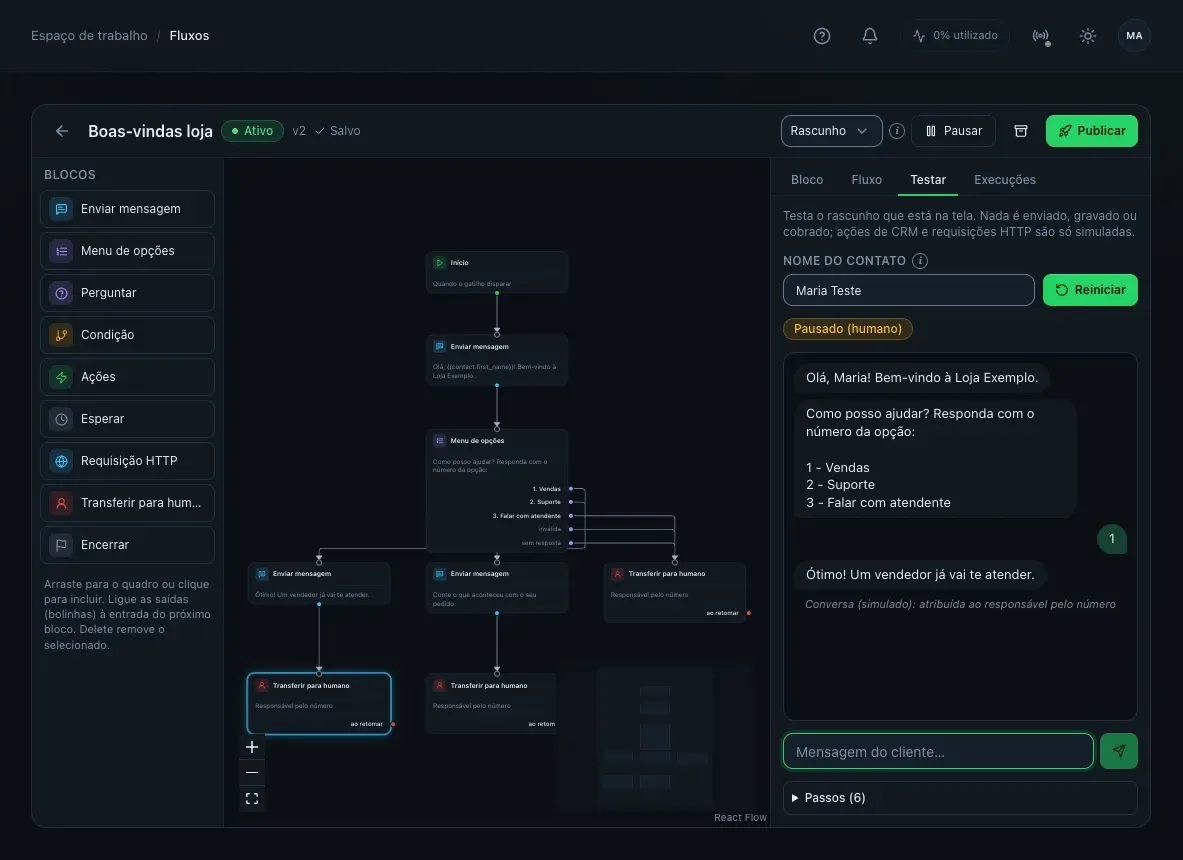
Task: Click the Boas-vindas loja flow title
Action: pos(150,131)
